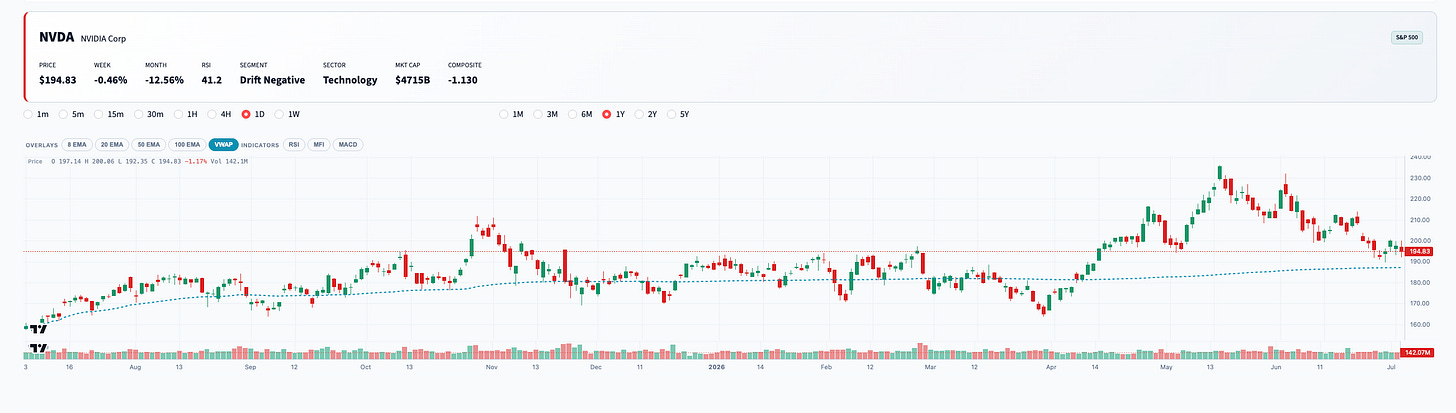Image resolution: width=1456 pixels, height=413 pixels.
Task: Click the $194.83 price value
Action: point(57,80)
